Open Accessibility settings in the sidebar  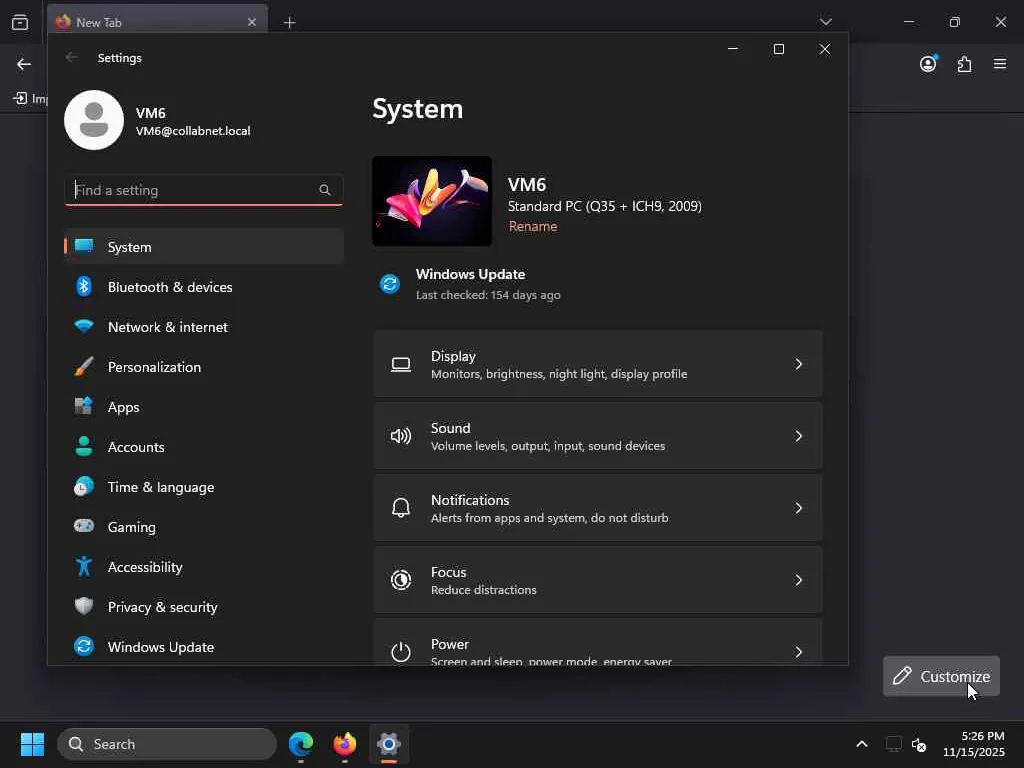[204, 567]
